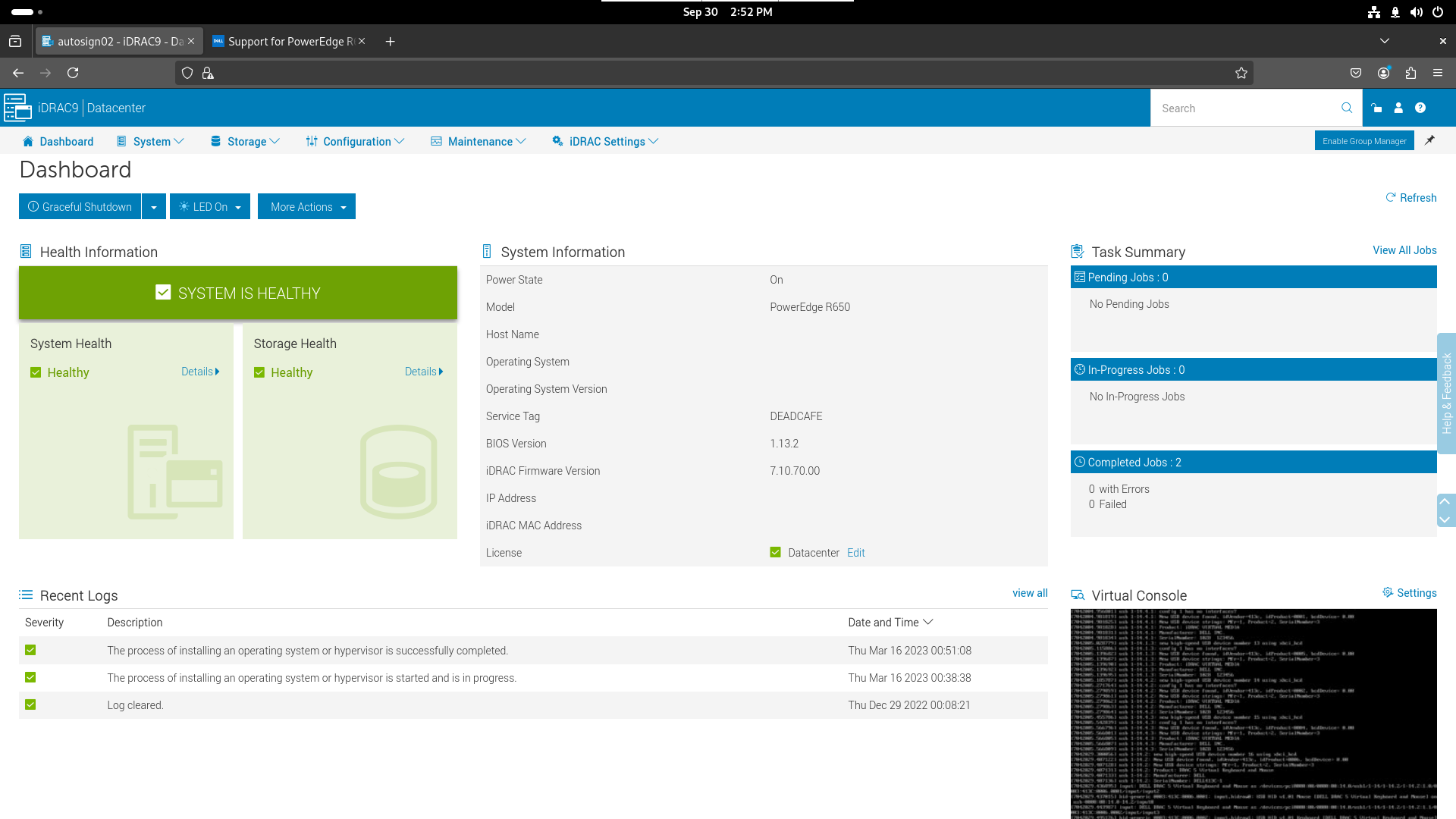Switch to the Support for PowerEdge browser tab
The height and width of the screenshot is (819, 1456).
click(289, 41)
